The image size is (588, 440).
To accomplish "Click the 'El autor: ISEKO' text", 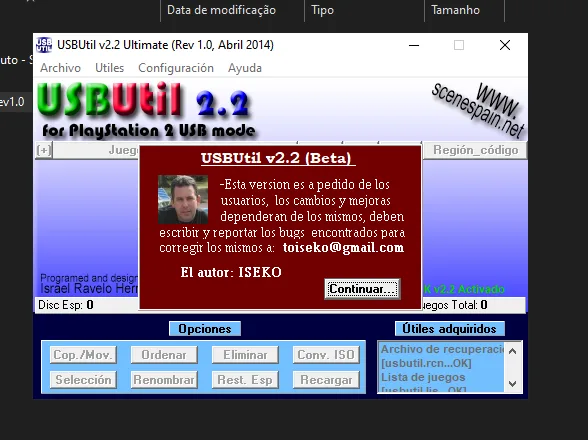I will pos(231,272).
